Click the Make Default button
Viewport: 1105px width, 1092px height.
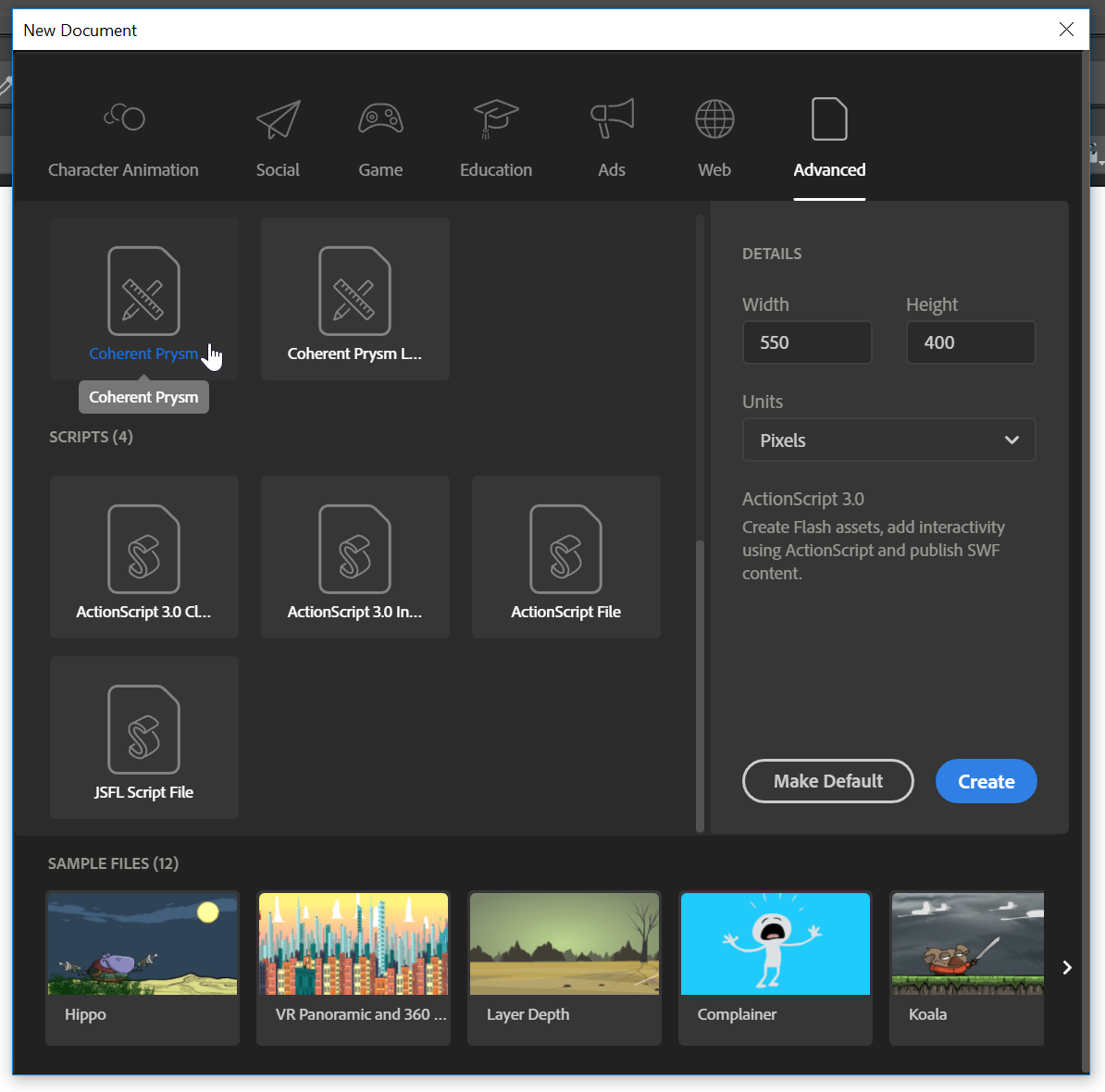[x=828, y=781]
